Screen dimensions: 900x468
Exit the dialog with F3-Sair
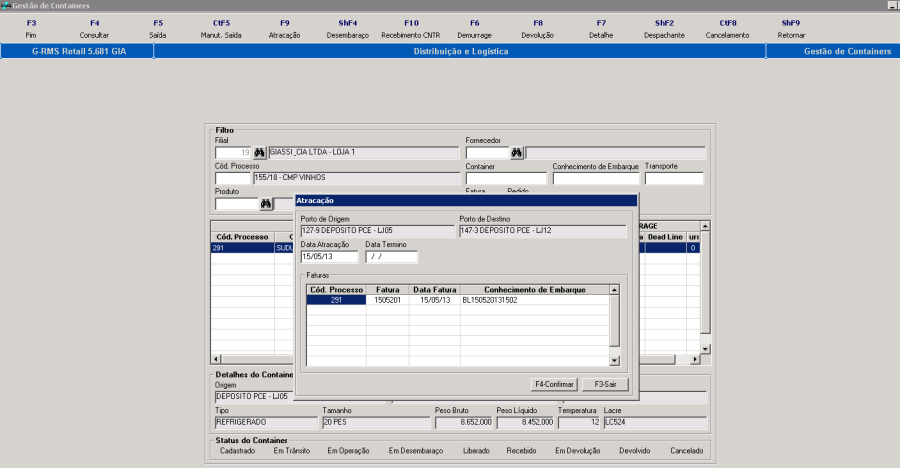(x=605, y=384)
